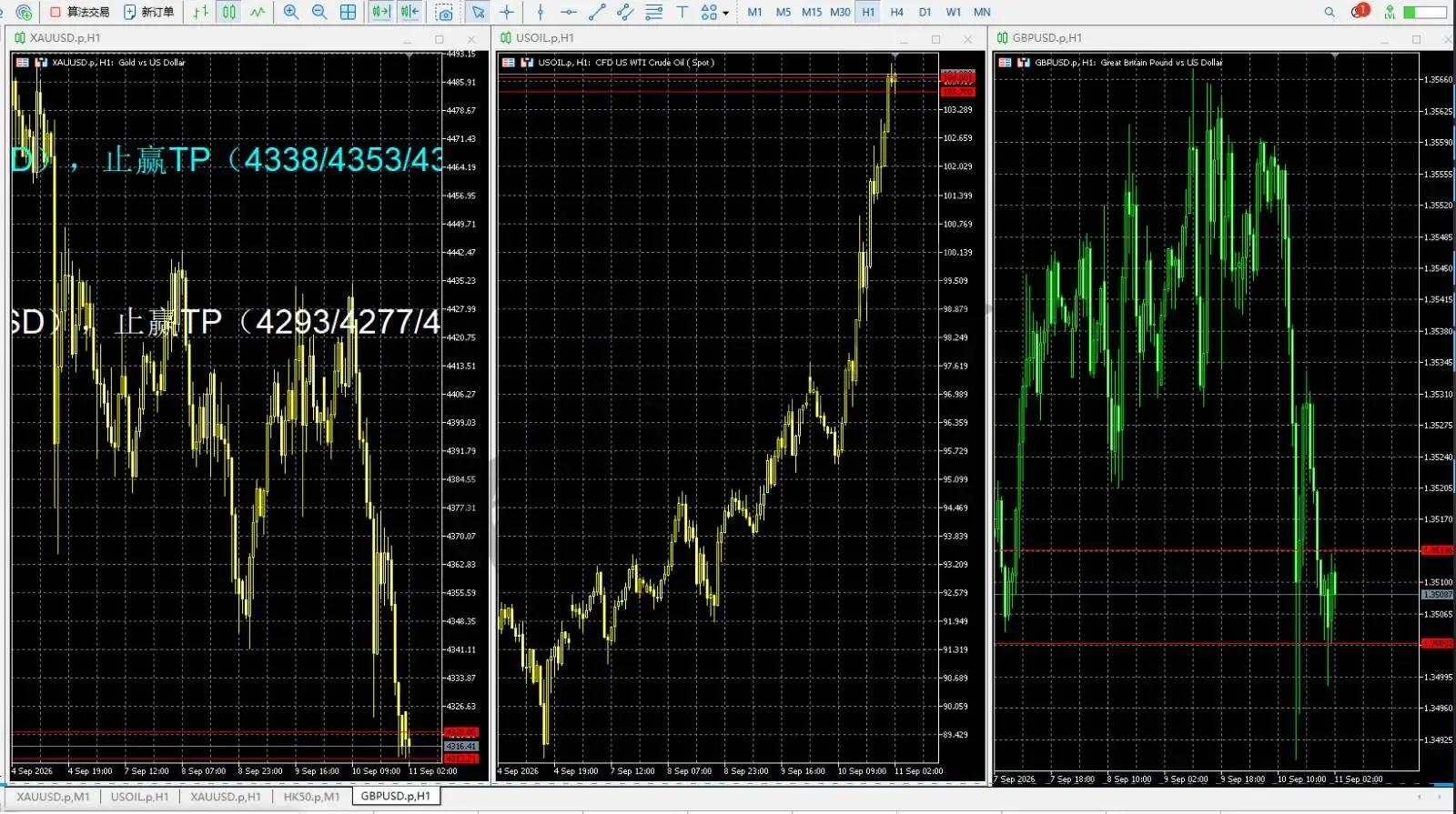Click the zoom out magnifier icon
This screenshot has height=814, width=1456.
pyautogui.click(x=319, y=12)
